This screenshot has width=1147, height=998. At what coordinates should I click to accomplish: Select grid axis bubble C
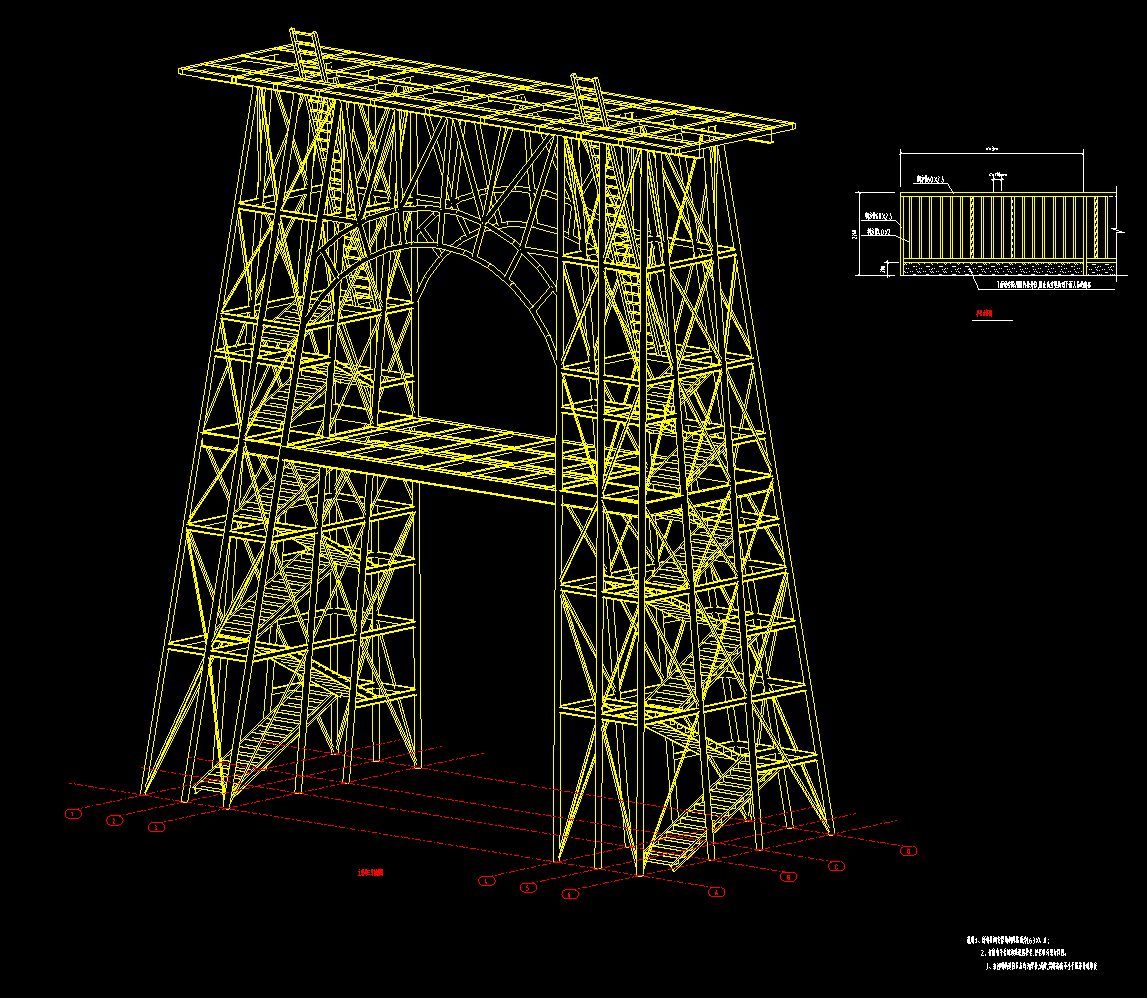(837, 866)
